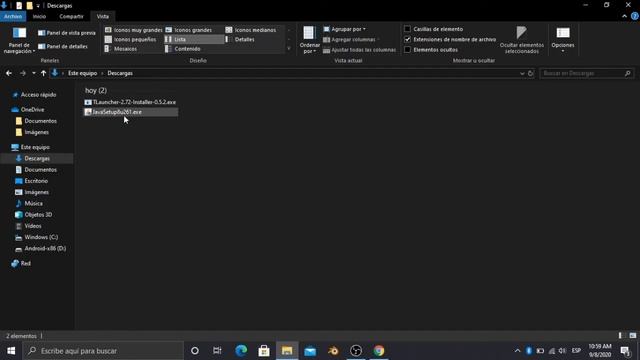Open the Archivo tab

(x=13, y=16)
